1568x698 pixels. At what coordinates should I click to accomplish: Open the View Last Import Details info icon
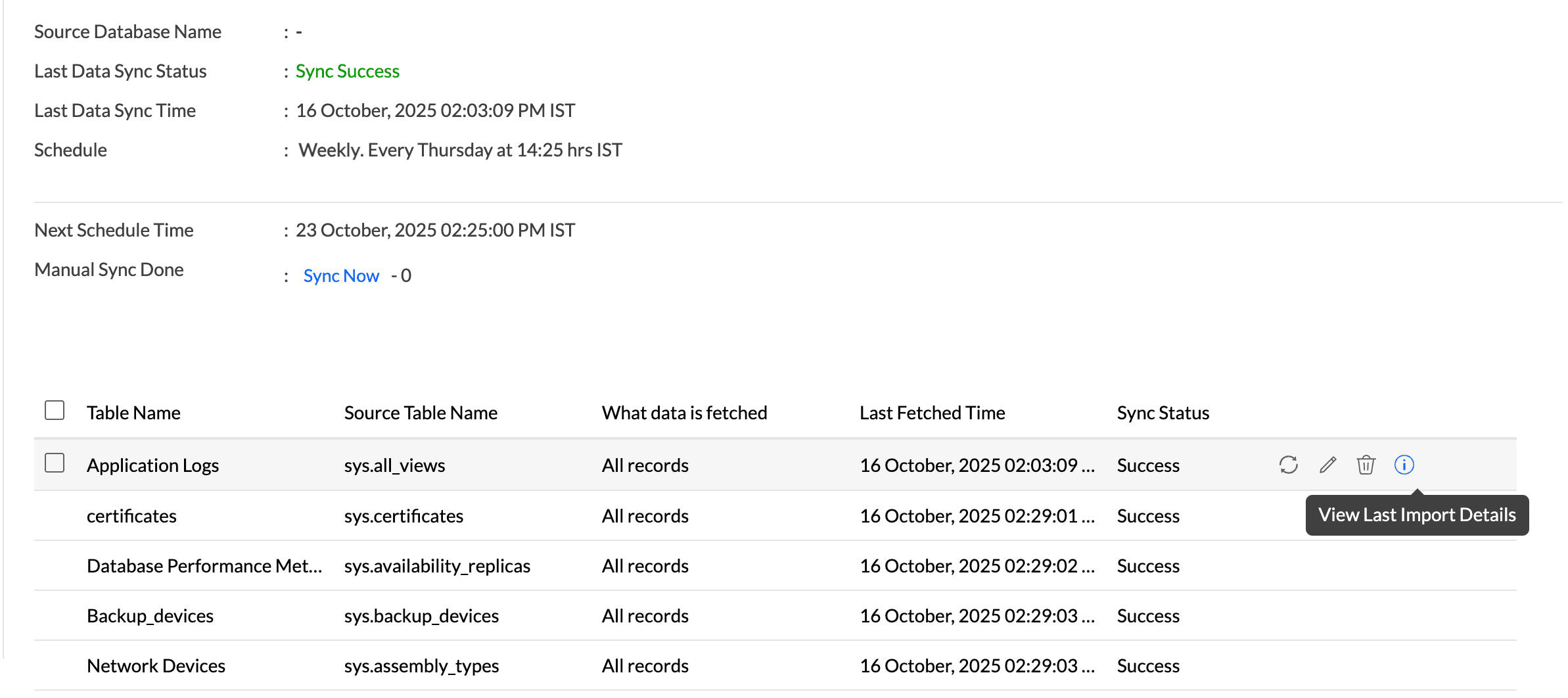[x=1404, y=465]
